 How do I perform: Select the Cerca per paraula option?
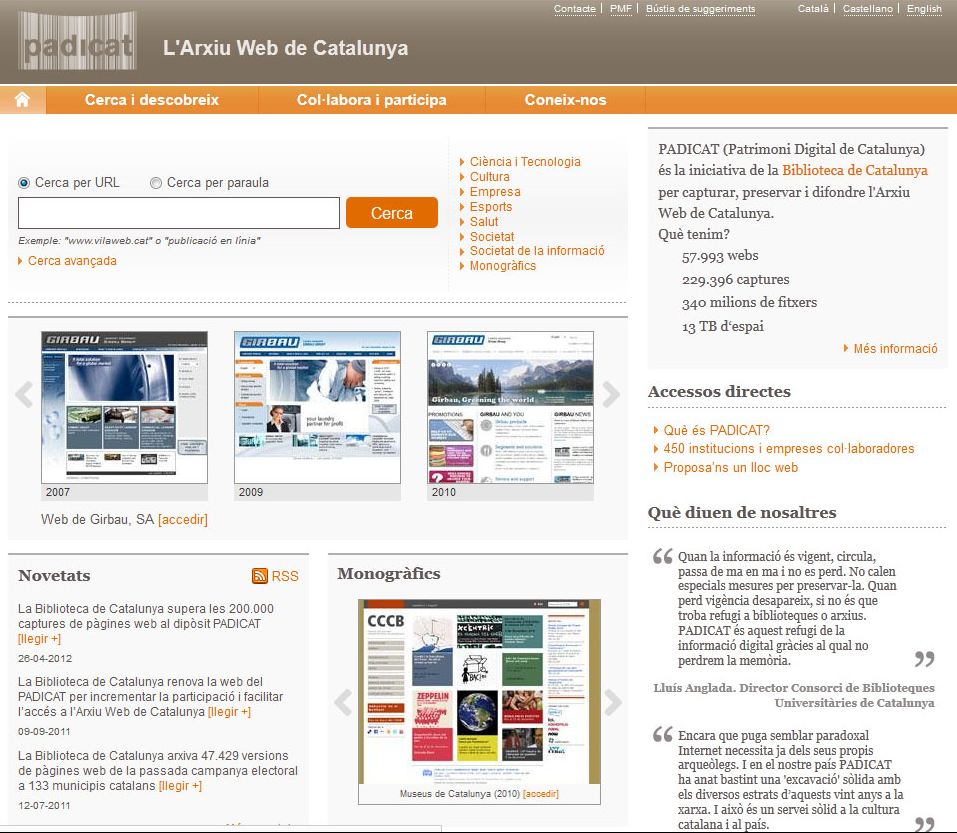[x=156, y=183]
